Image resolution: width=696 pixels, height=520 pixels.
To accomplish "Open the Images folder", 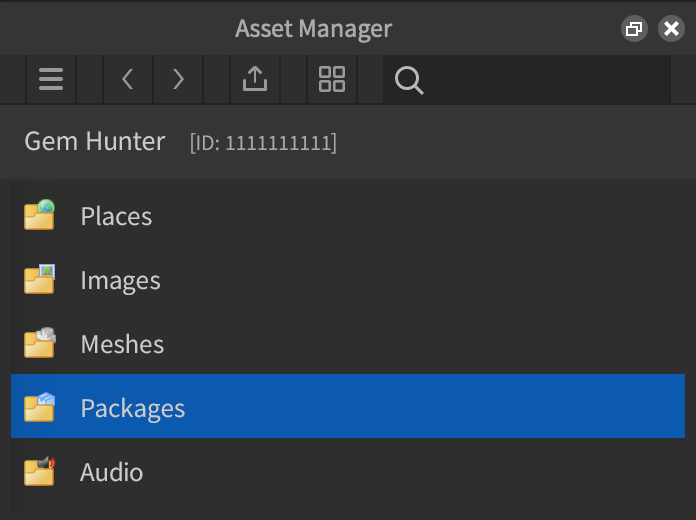I will tap(120, 280).
